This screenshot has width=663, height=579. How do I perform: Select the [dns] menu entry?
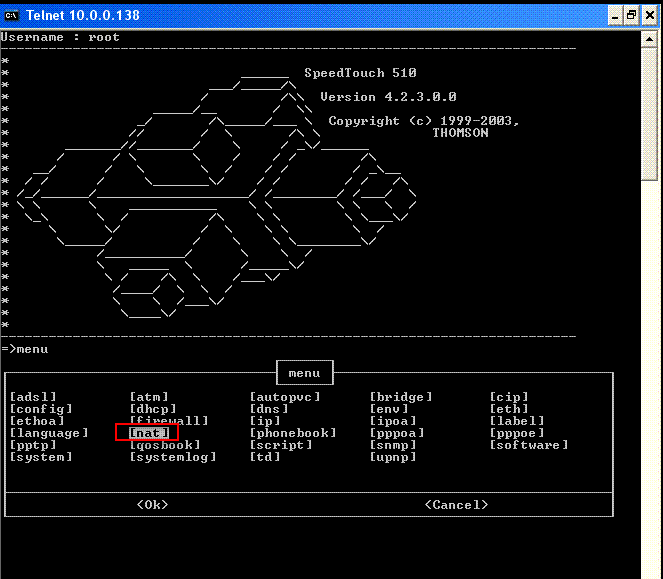click(x=269, y=409)
